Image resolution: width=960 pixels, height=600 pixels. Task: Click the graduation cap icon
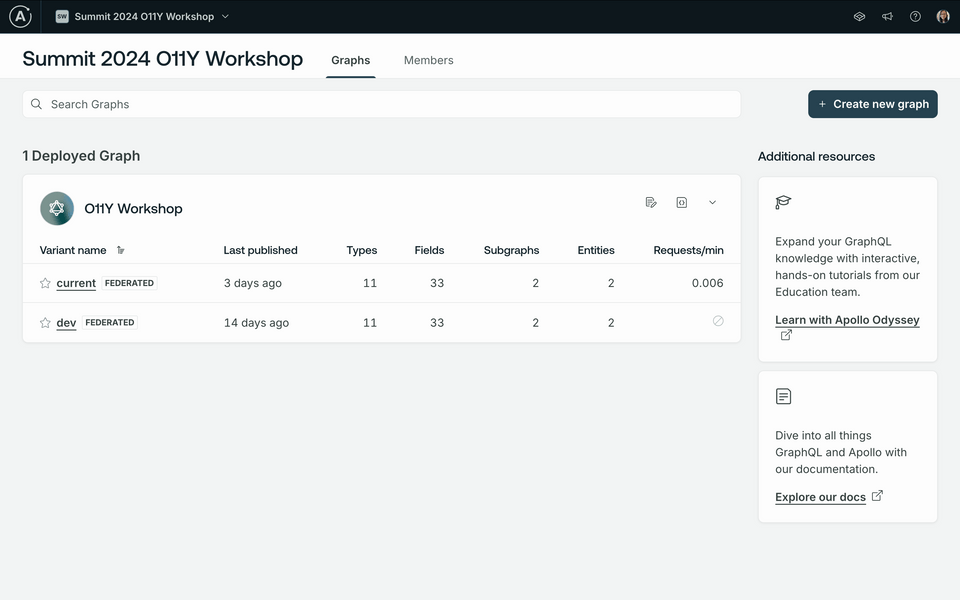coord(783,202)
